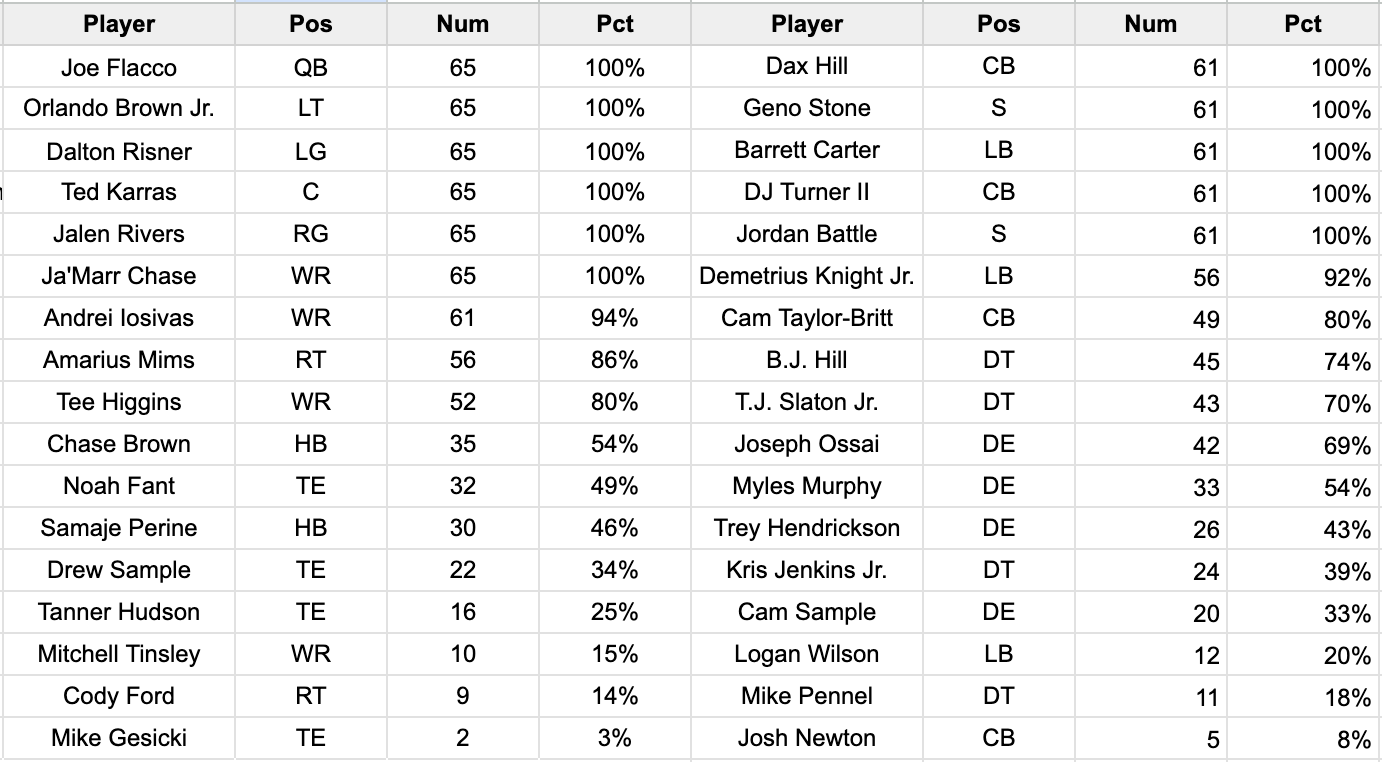This screenshot has width=1382, height=762.
Task: Select the Tee Higgins cell
Action: click(118, 402)
